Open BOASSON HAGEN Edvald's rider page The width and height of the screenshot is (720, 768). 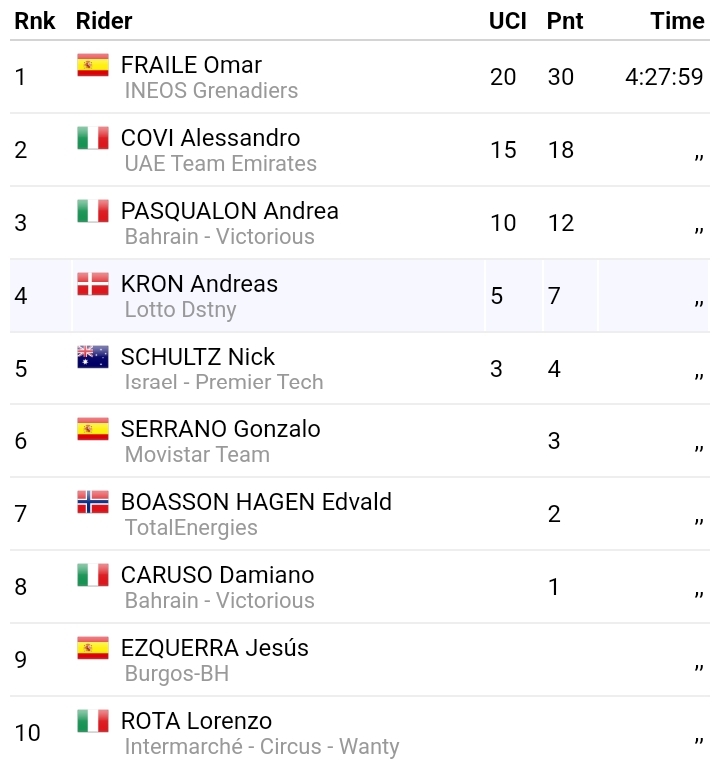256,502
